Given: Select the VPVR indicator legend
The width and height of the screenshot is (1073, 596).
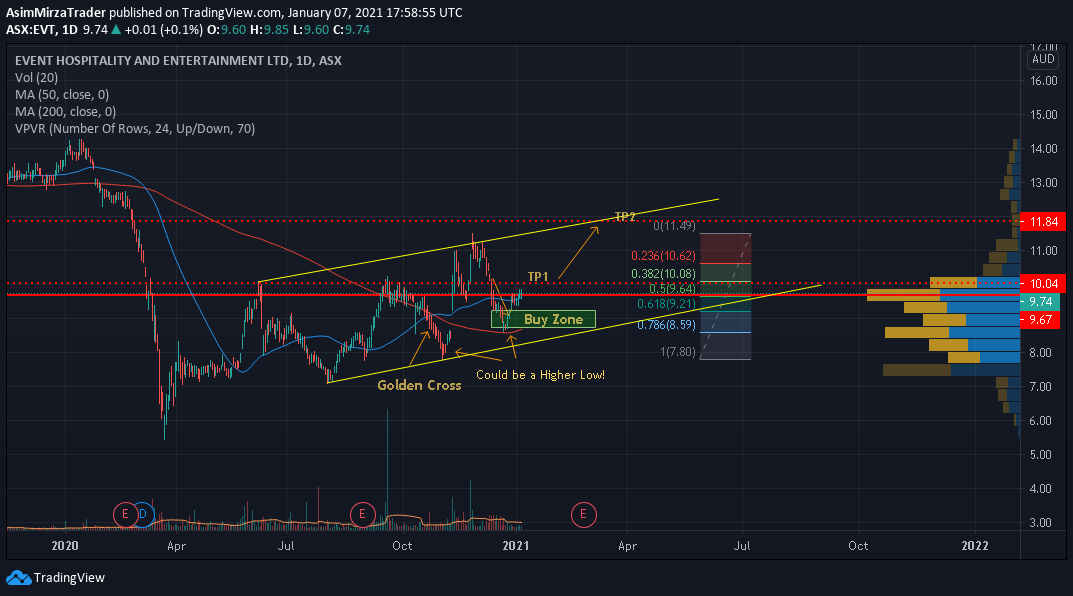Looking at the screenshot, I should click(135, 129).
